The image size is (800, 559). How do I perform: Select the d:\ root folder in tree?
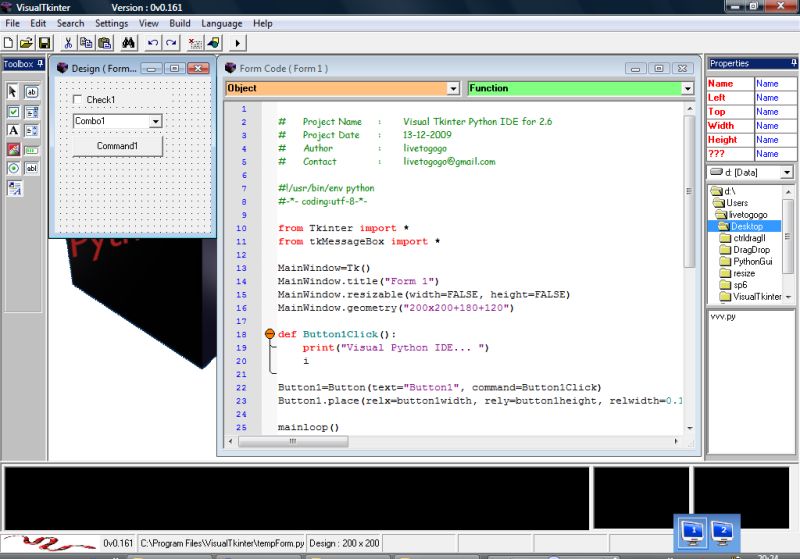click(x=724, y=191)
